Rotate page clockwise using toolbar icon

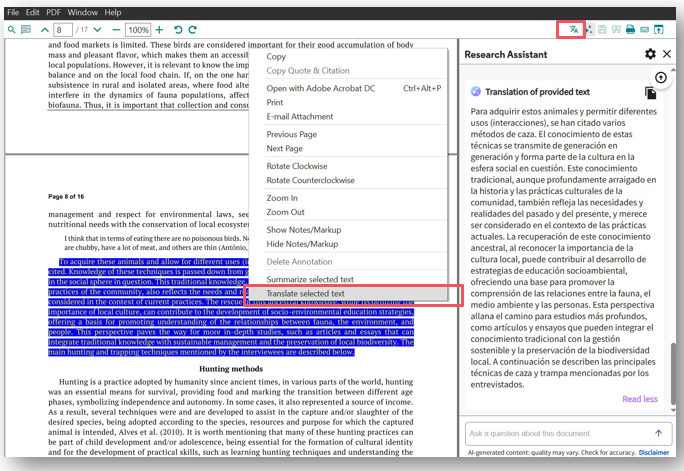coord(193,30)
